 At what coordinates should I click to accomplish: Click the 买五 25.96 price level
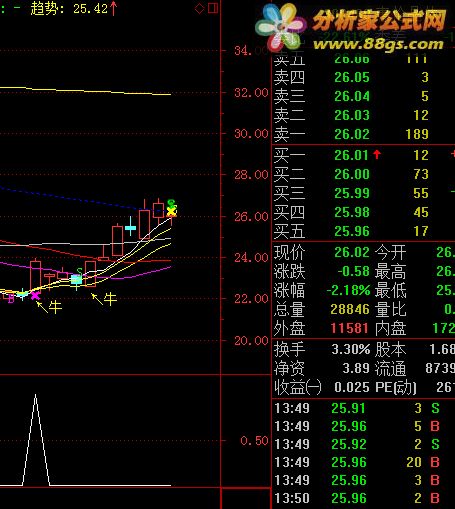(x=352, y=231)
